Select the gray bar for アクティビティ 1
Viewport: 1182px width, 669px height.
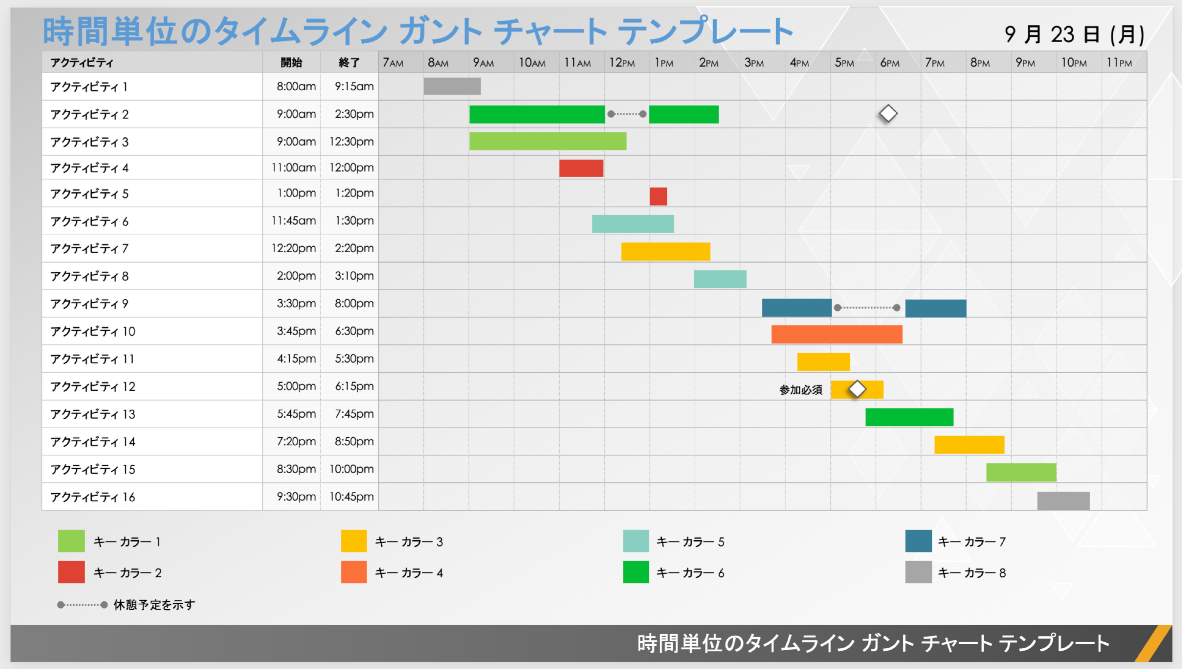[x=452, y=86]
